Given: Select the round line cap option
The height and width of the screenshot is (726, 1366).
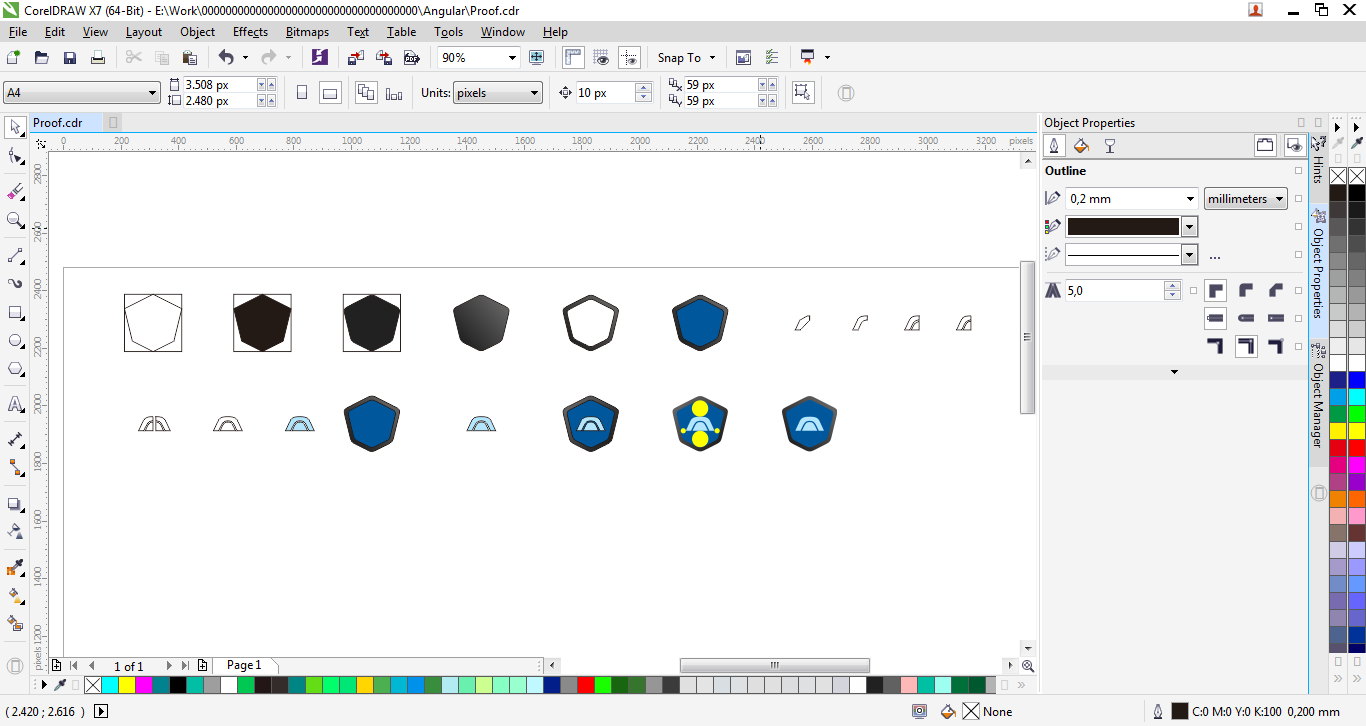Looking at the screenshot, I should tap(1246, 318).
